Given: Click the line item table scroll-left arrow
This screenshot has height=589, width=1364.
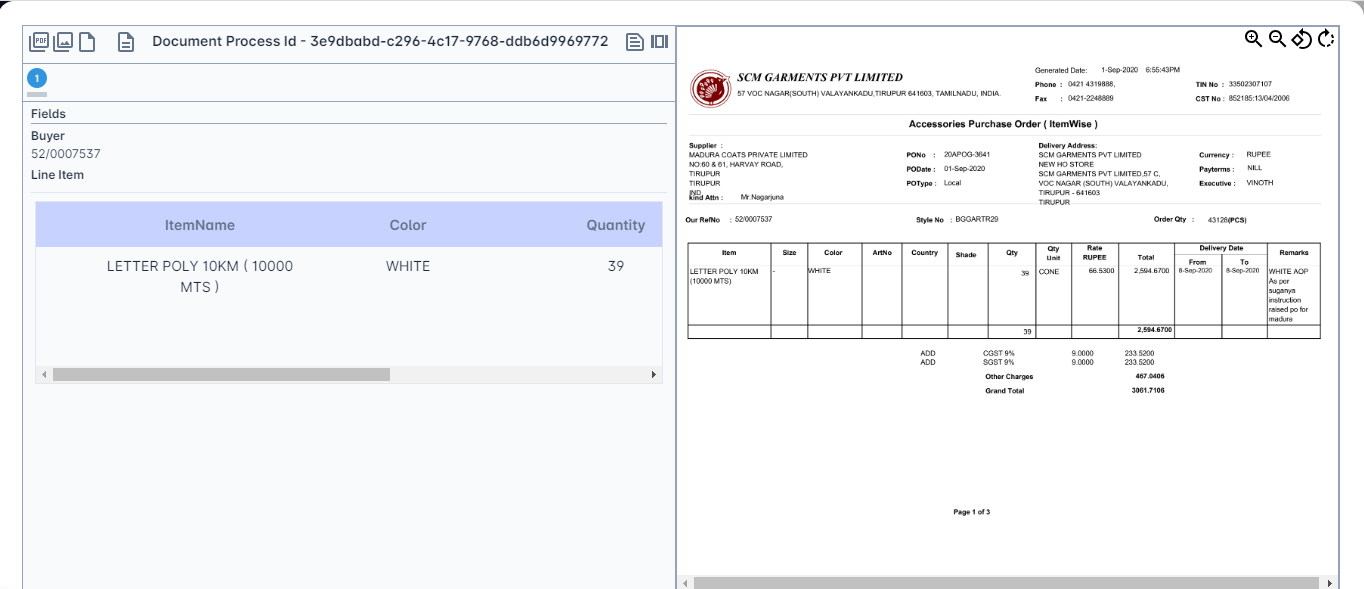Looking at the screenshot, I should tap(43, 374).
